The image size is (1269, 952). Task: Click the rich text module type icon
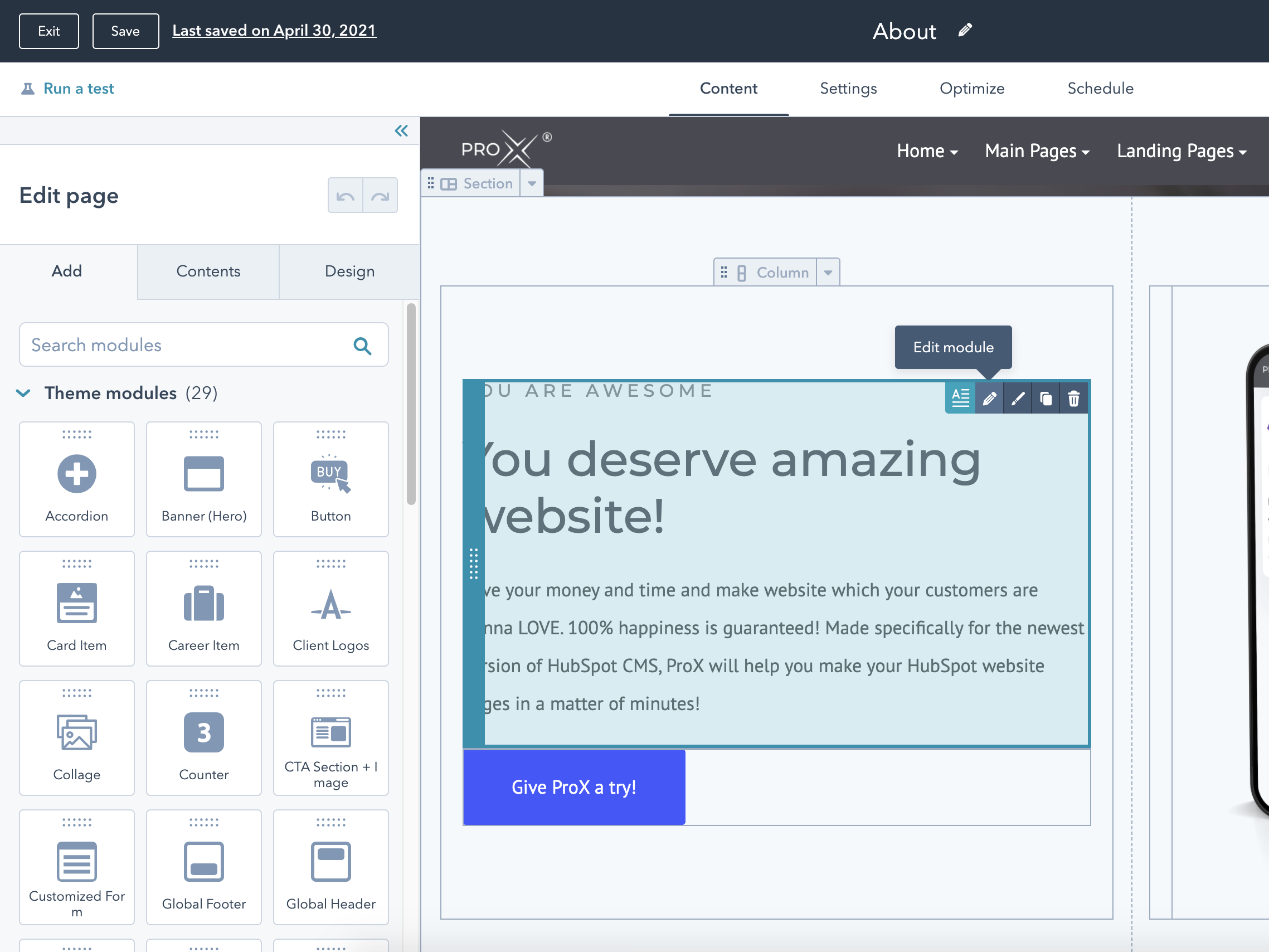pos(960,397)
